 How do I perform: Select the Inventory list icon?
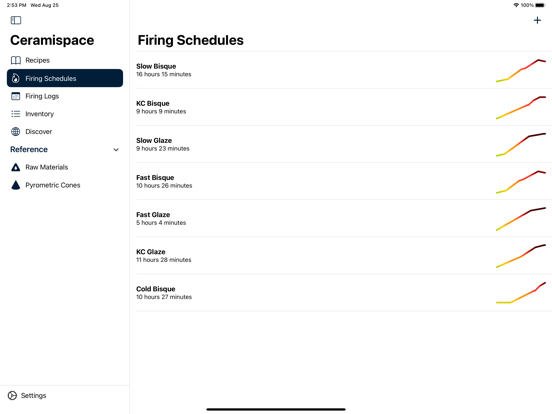pyautogui.click(x=15, y=114)
